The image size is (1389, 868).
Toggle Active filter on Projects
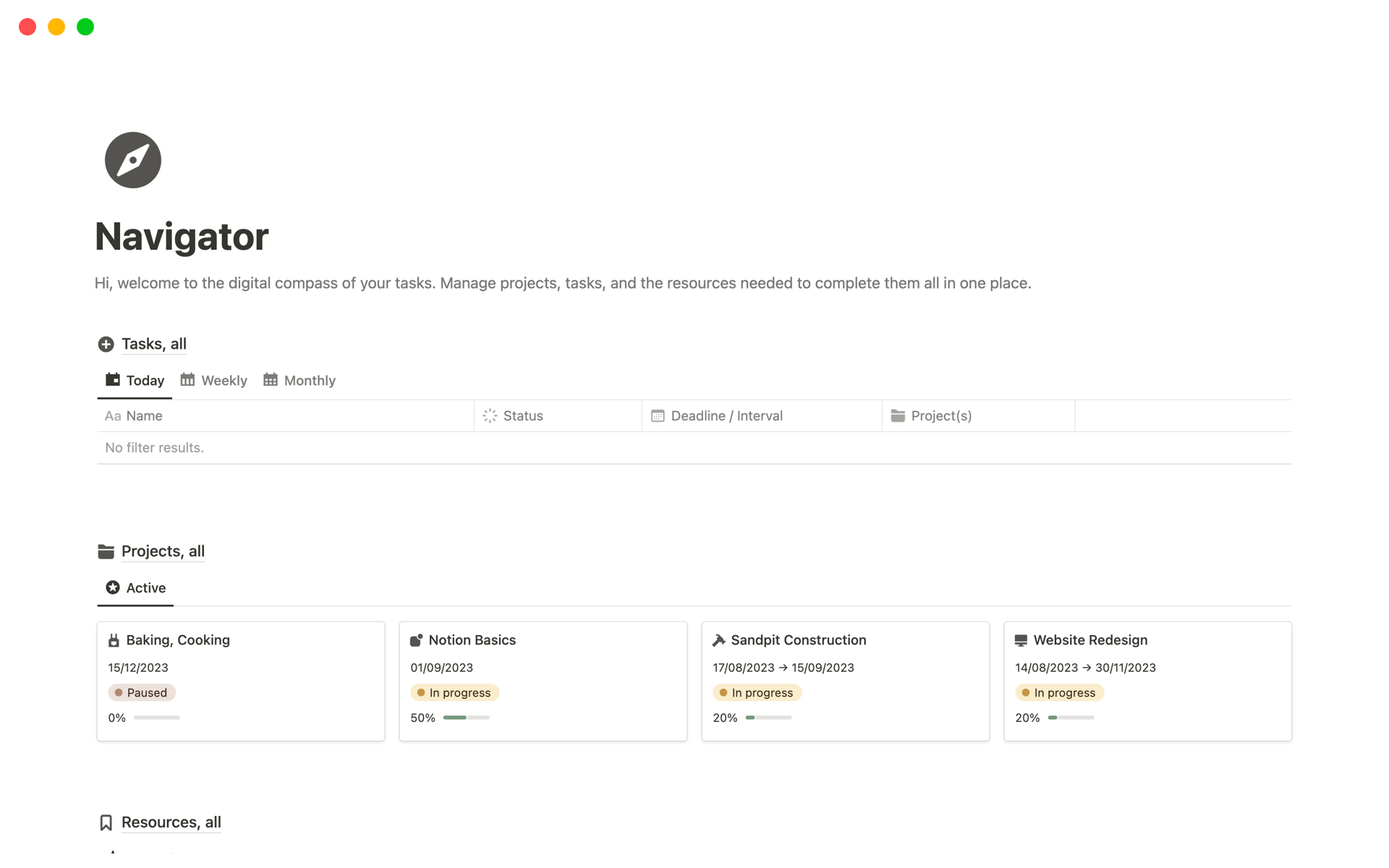point(144,587)
